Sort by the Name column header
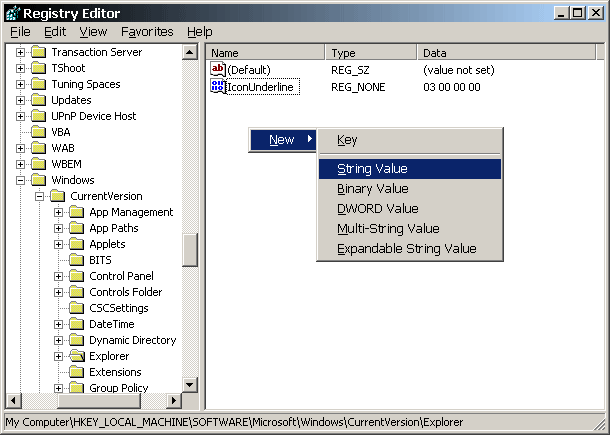The width and height of the screenshot is (610, 435). [x=265, y=52]
